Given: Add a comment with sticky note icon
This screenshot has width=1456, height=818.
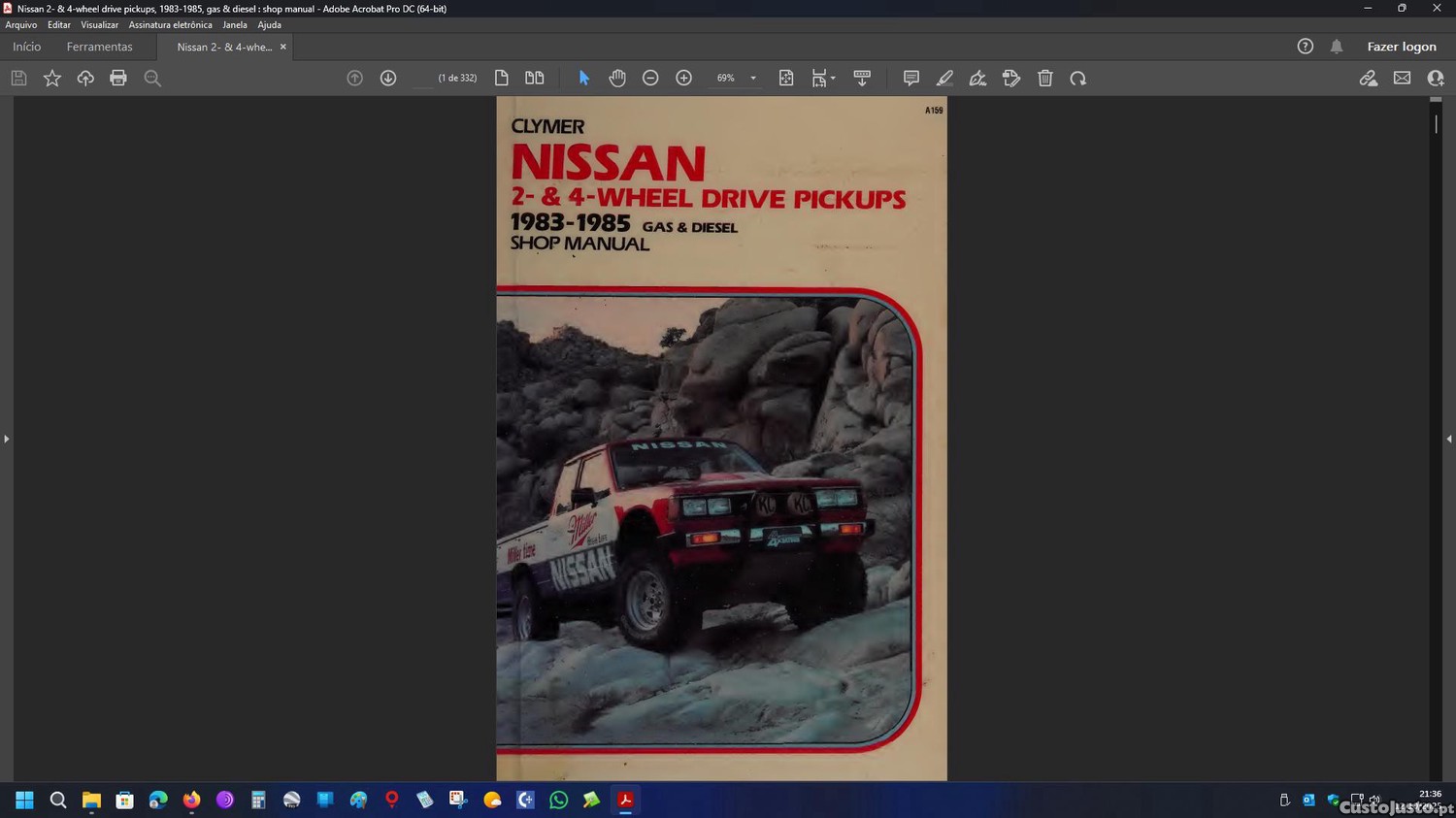Looking at the screenshot, I should tap(910, 78).
